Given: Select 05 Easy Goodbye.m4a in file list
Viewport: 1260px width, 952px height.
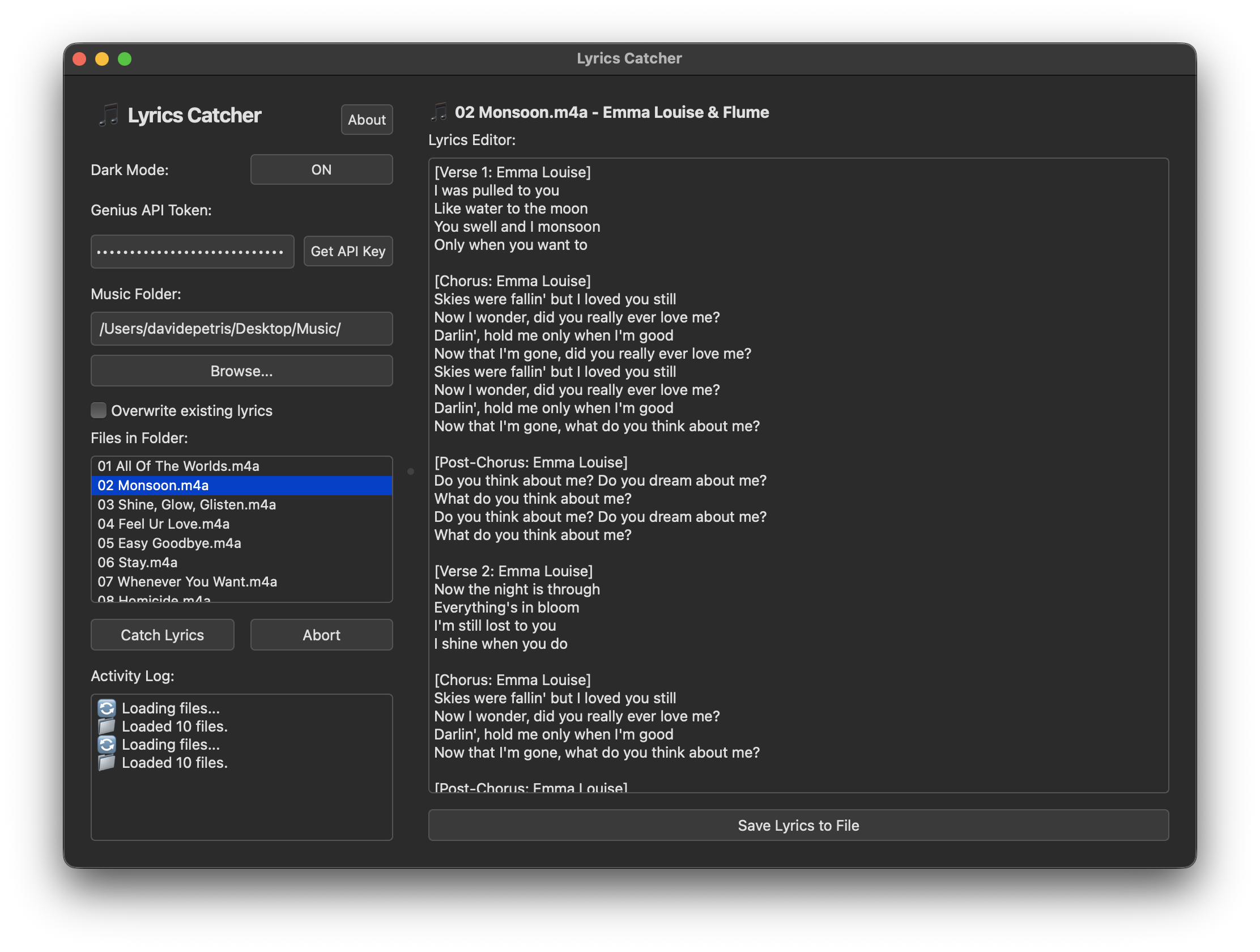Looking at the screenshot, I should pyautogui.click(x=169, y=543).
